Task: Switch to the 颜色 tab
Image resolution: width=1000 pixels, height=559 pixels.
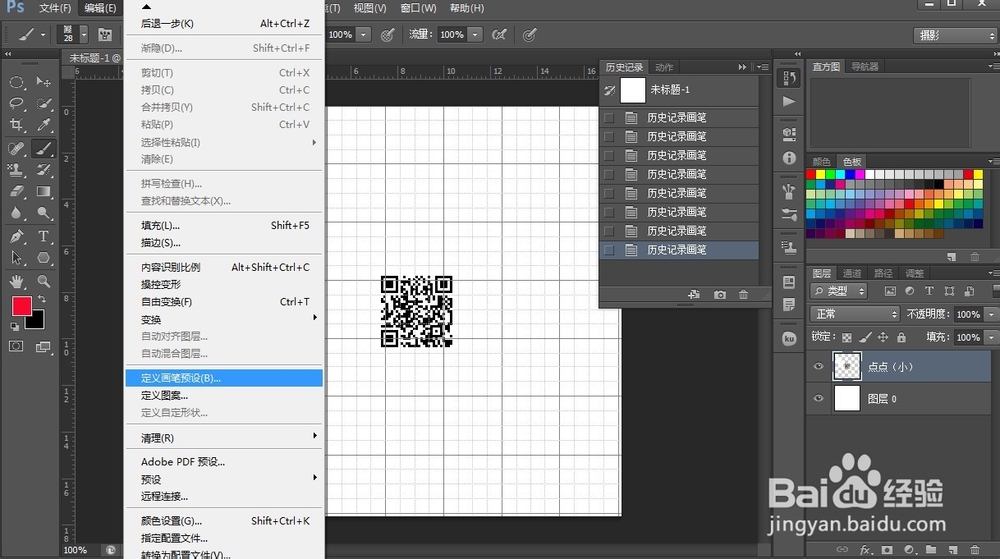Action: click(821, 161)
